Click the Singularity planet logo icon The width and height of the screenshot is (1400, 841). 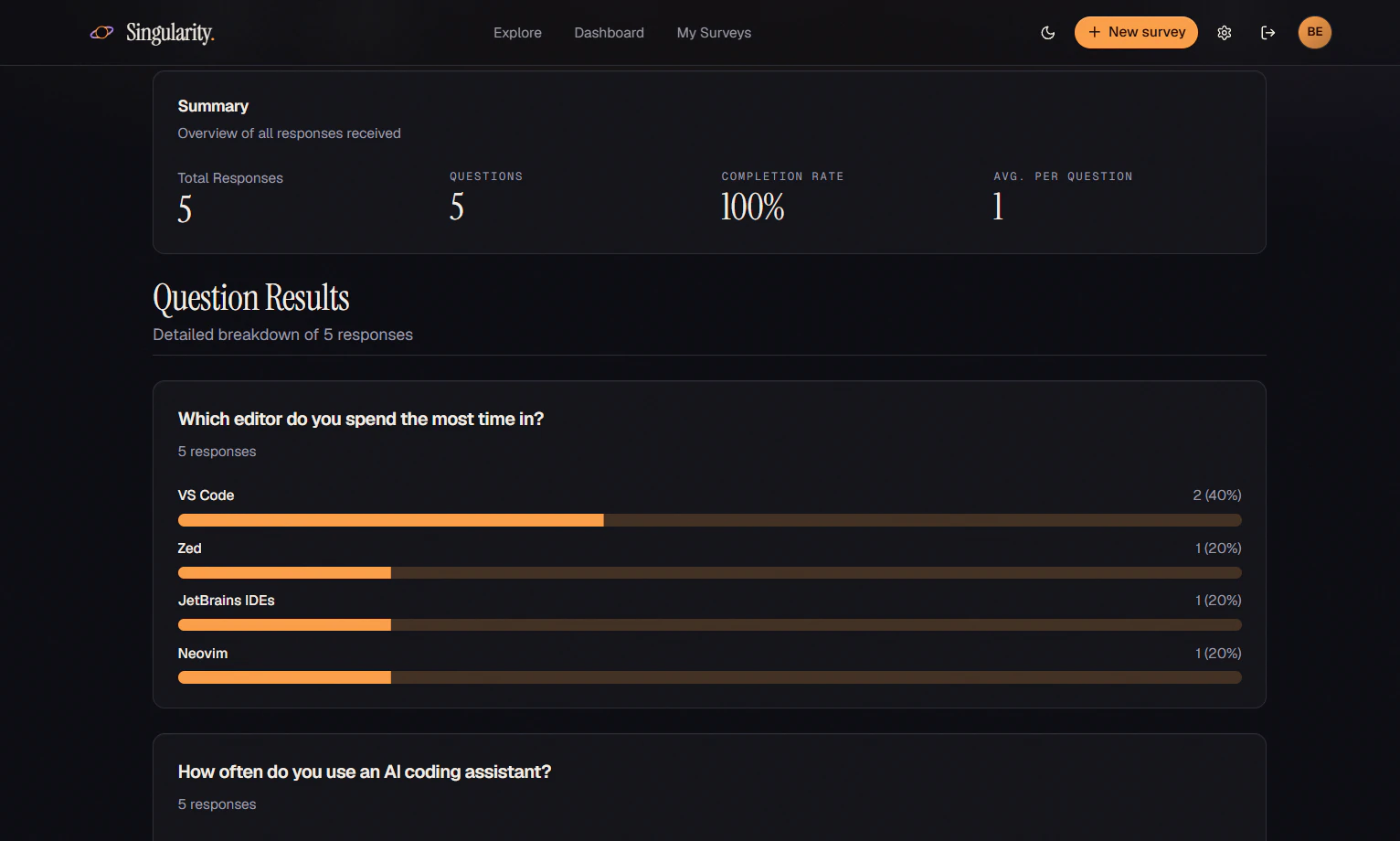(x=101, y=33)
